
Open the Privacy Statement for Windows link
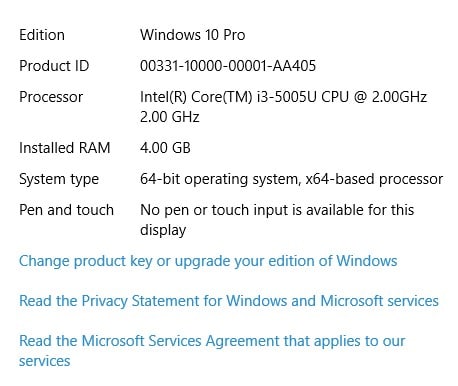229,301
